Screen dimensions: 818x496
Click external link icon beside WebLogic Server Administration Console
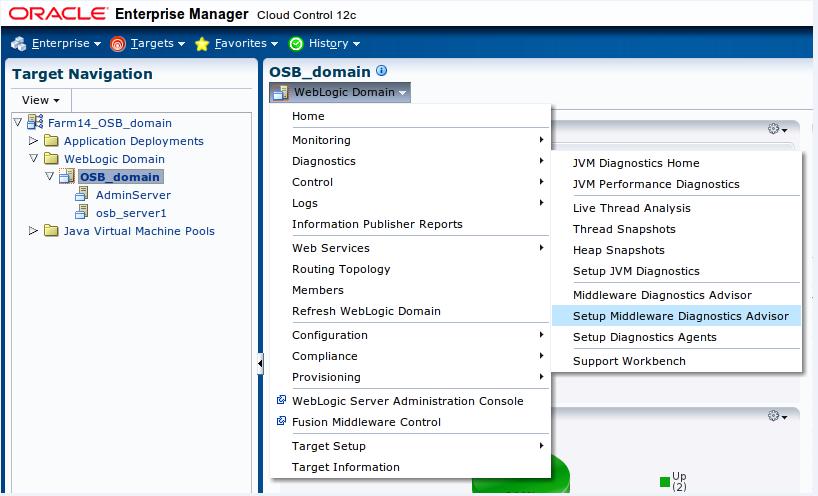281,400
